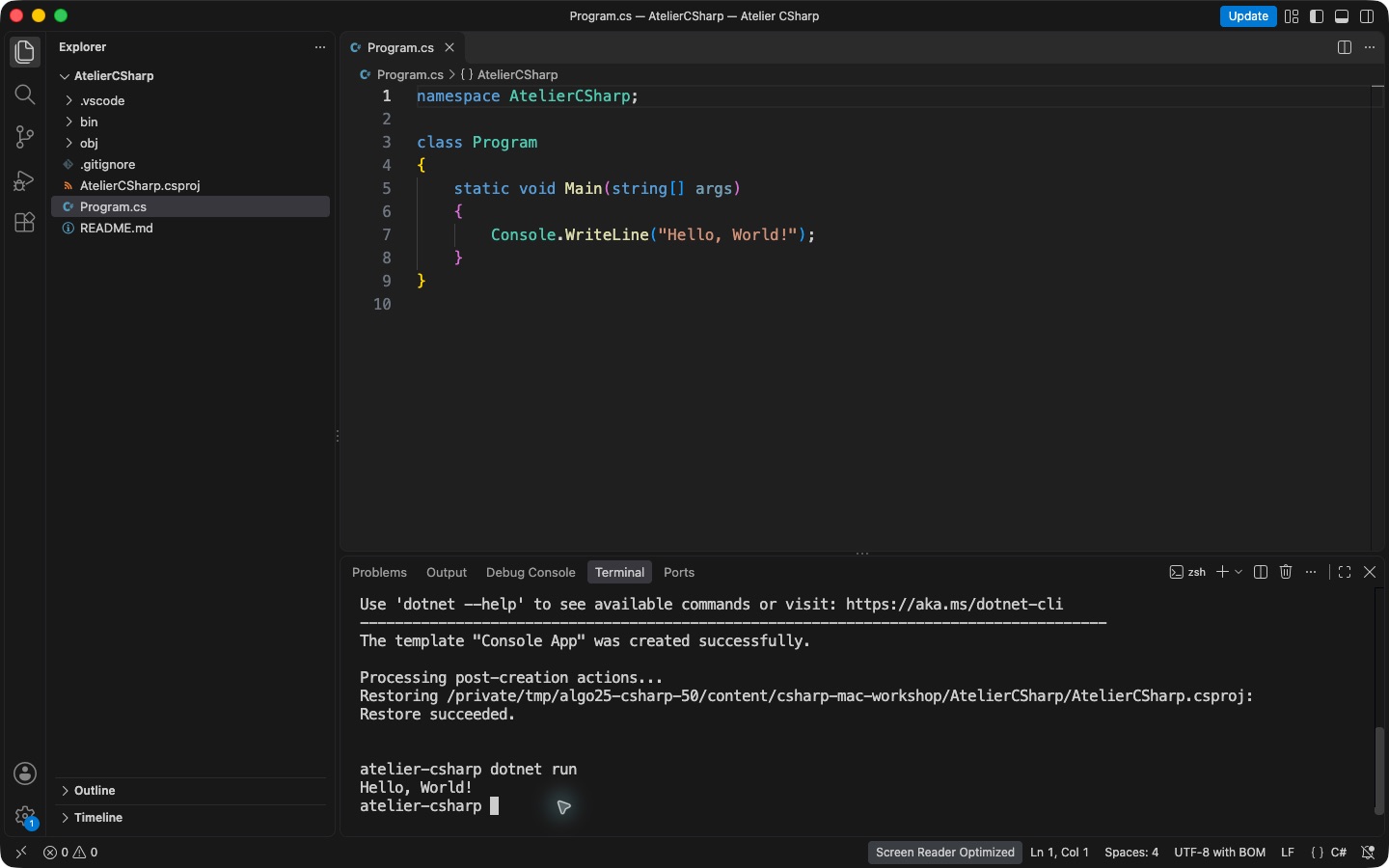
Task: Switch to the Output tab
Action: (x=447, y=572)
